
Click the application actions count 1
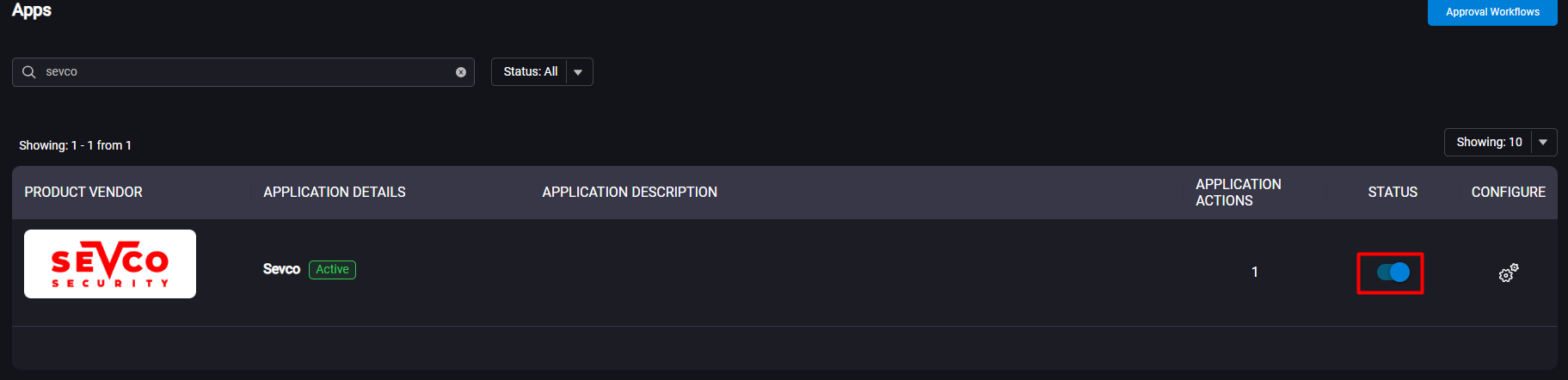[x=1255, y=273]
